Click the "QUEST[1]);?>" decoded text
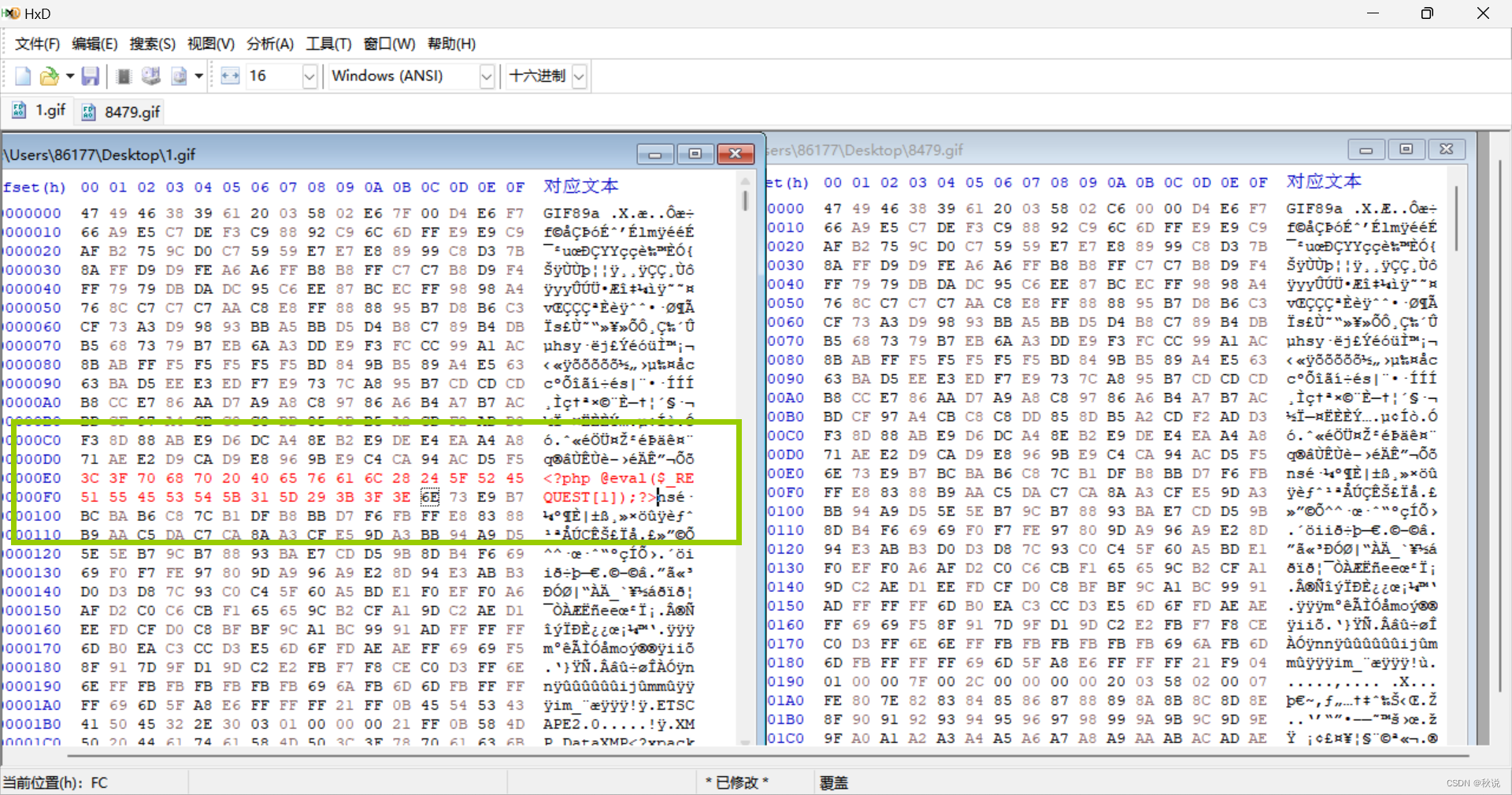Image resolution: width=1512 pixels, height=795 pixels. click(x=599, y=497)
